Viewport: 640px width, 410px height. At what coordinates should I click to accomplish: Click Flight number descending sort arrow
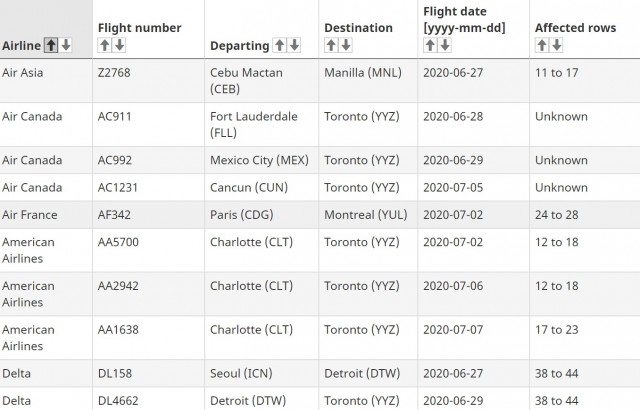(119, 45)
